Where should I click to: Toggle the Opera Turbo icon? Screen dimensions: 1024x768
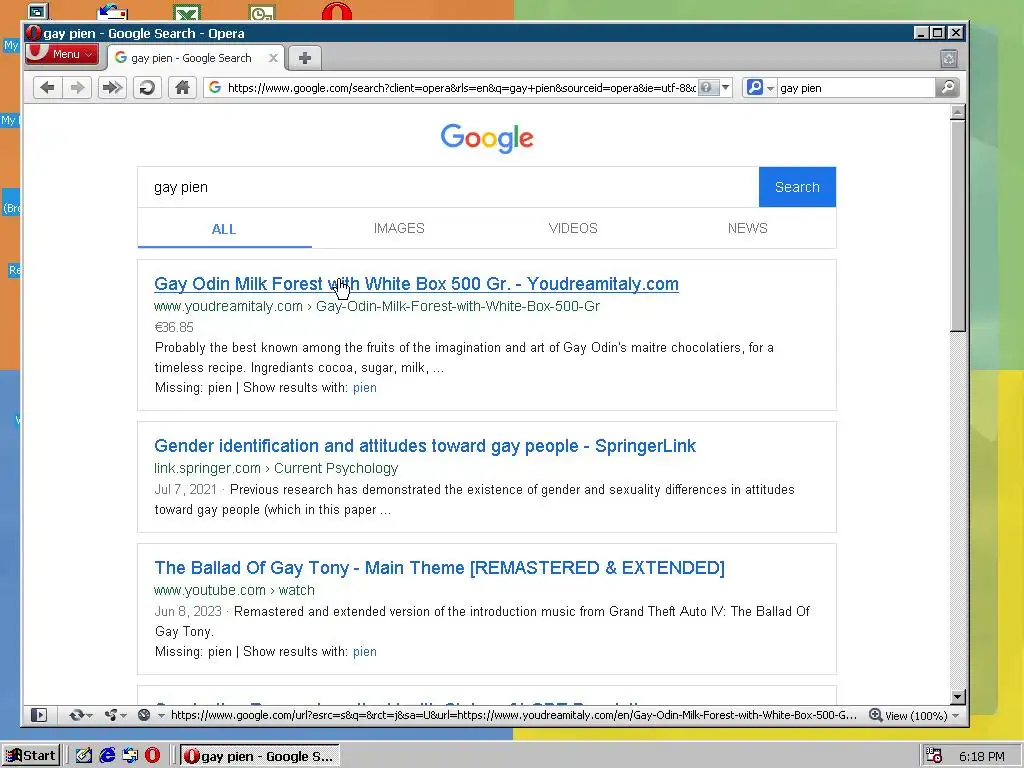(x=144, y=715)
